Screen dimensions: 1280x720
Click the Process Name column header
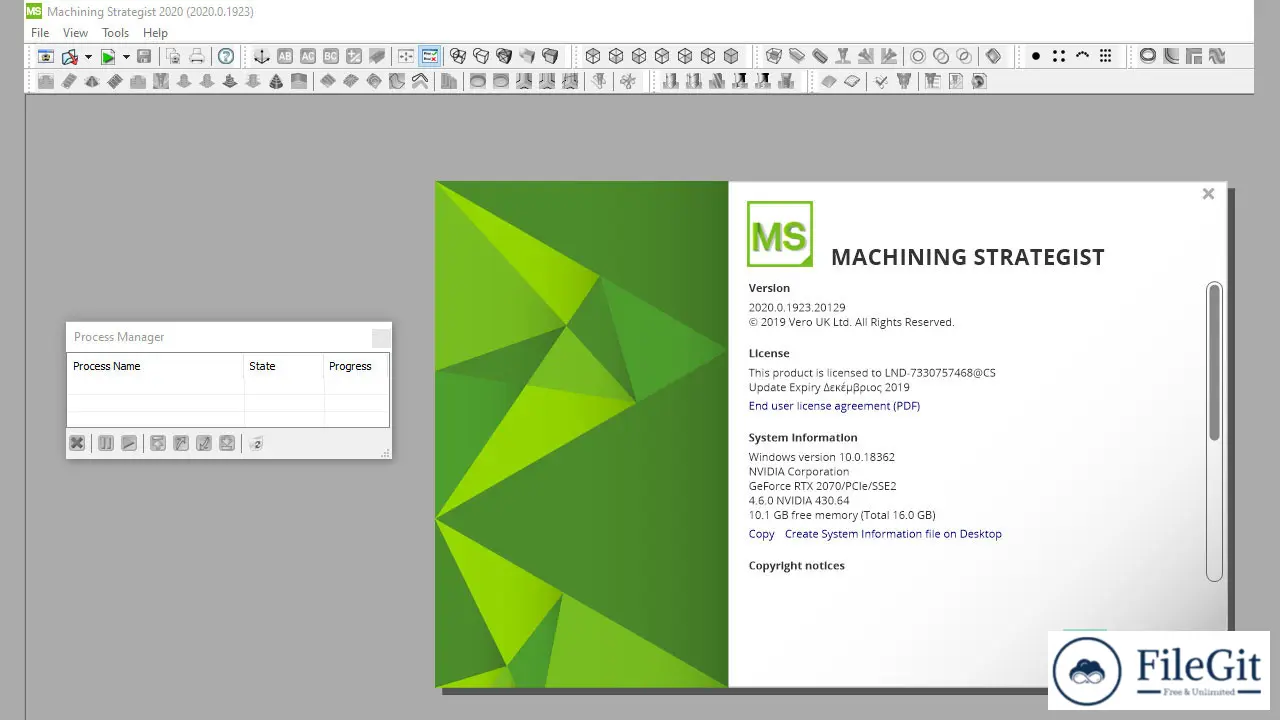click(x=155, y=366)
